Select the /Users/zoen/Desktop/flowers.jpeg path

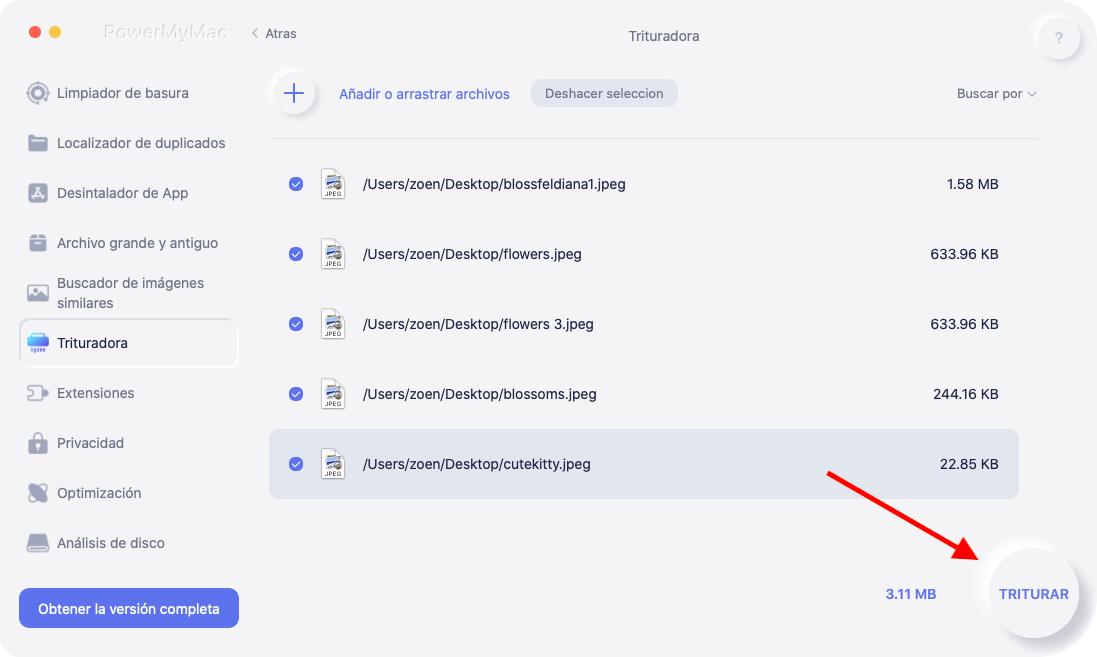[472, 254]
